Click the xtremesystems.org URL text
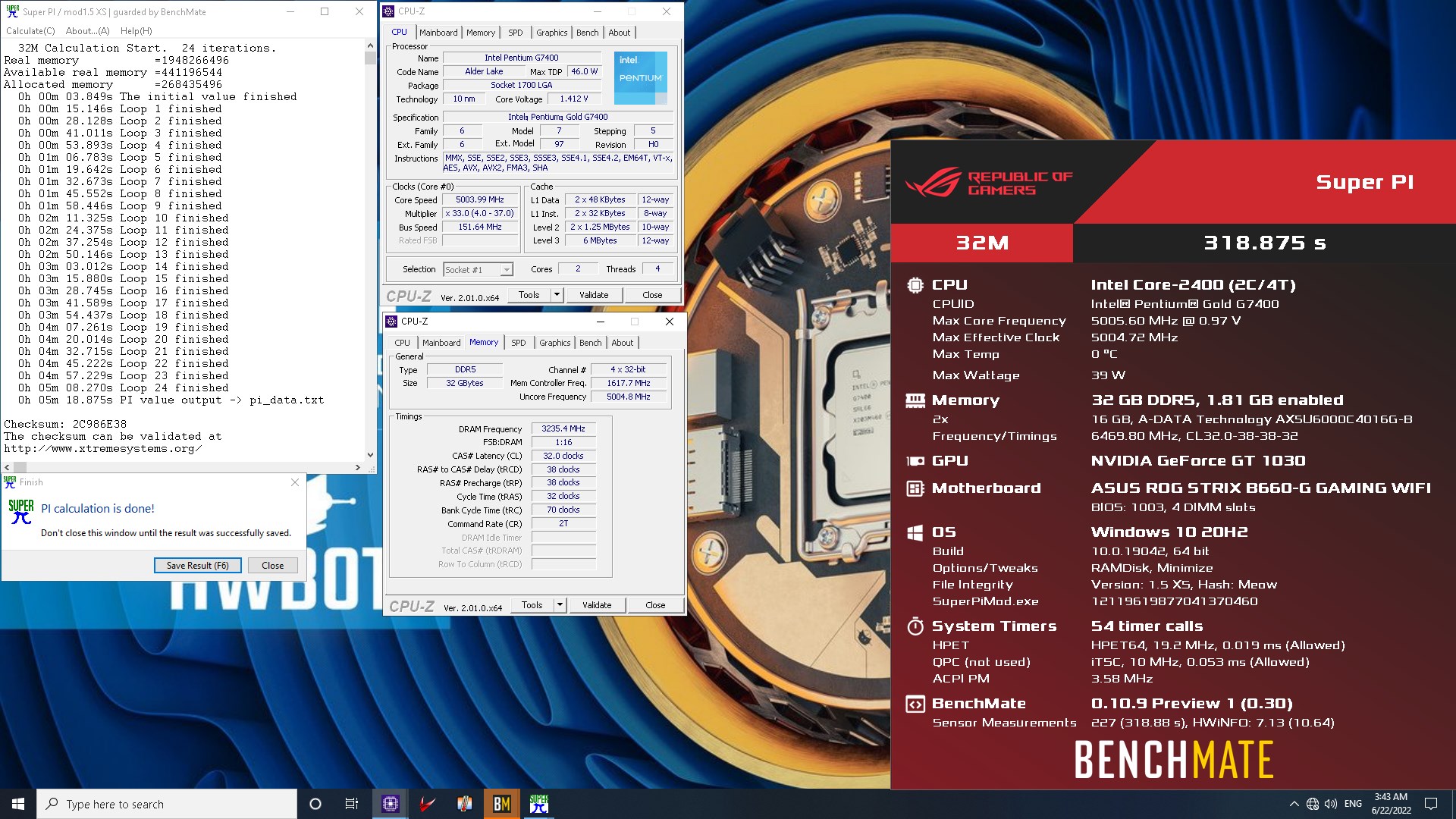The height and width of the screenshot is (819, 1456). (102, 448)
